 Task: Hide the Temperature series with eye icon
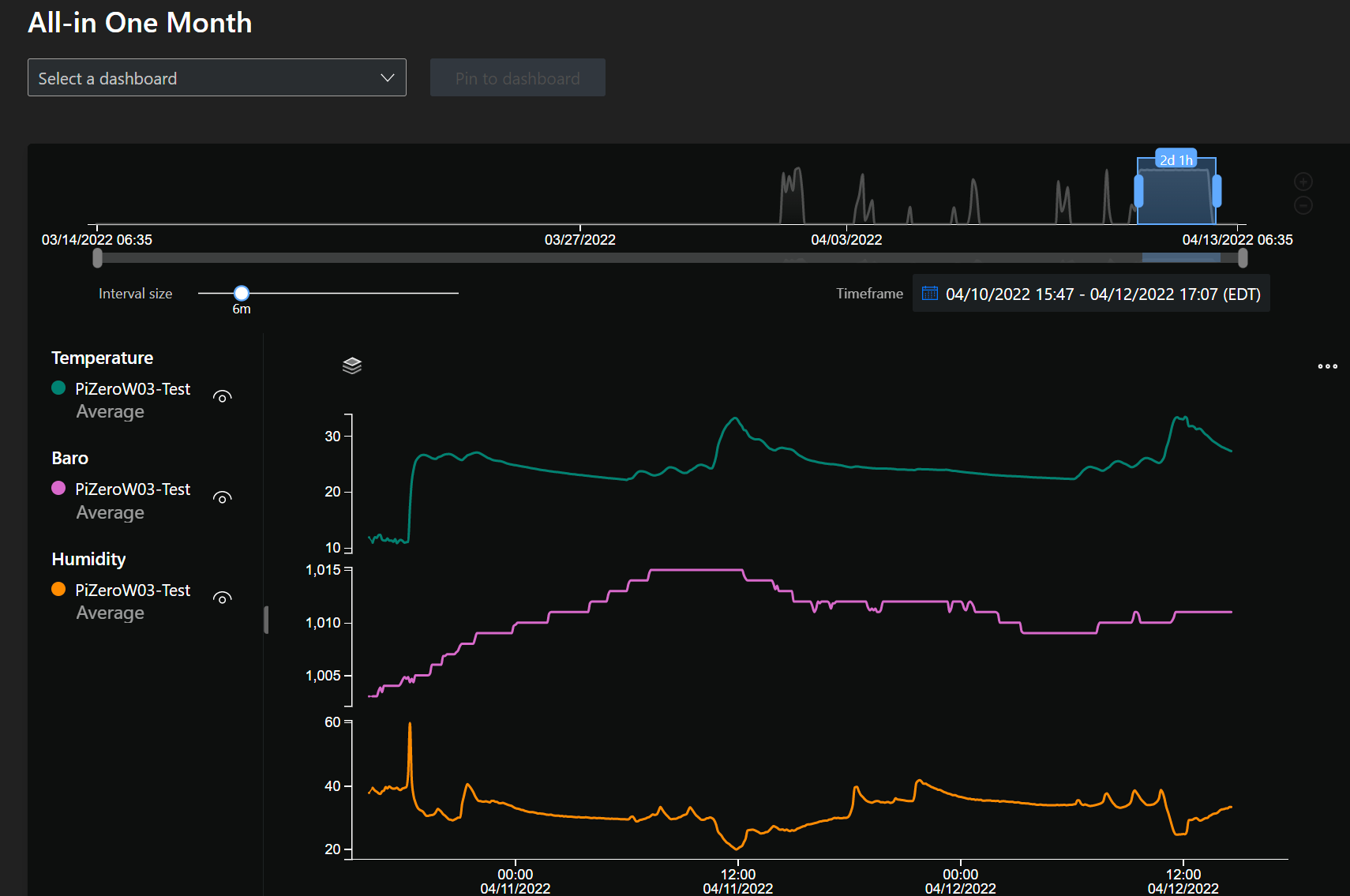[223, 397]
